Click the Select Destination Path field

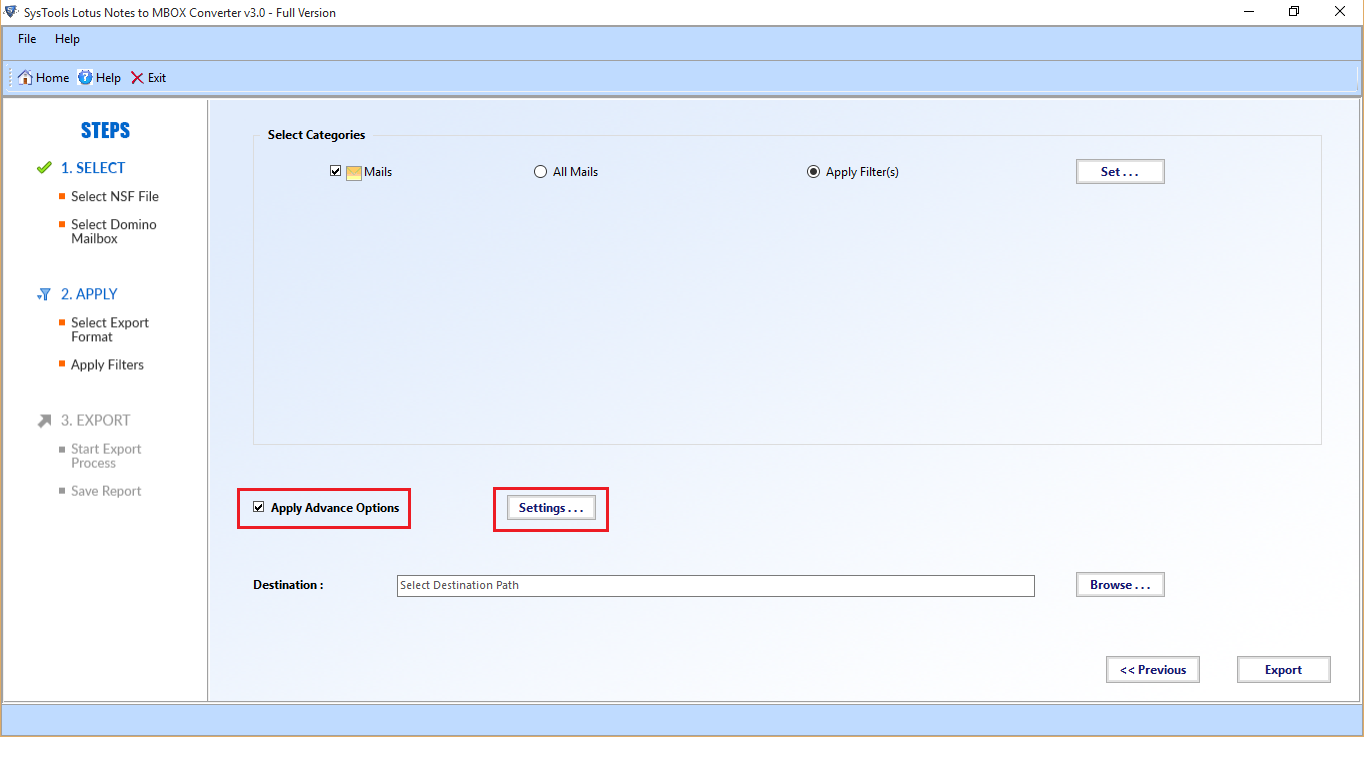tap(716, 586)
